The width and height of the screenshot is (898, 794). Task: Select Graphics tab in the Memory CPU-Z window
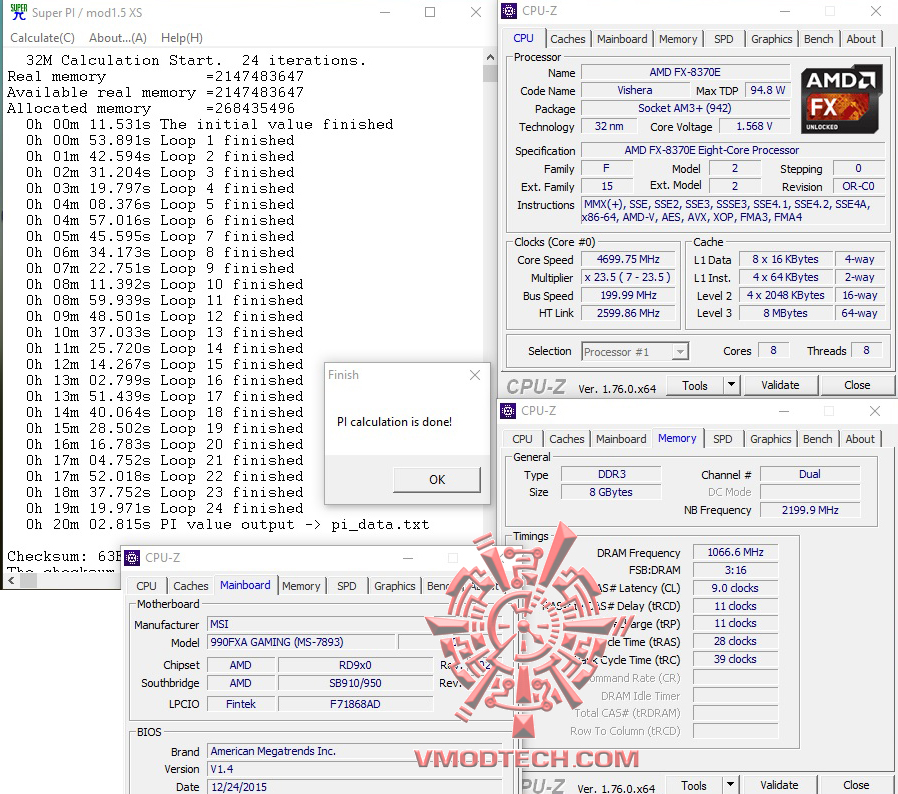coord(770,439)
